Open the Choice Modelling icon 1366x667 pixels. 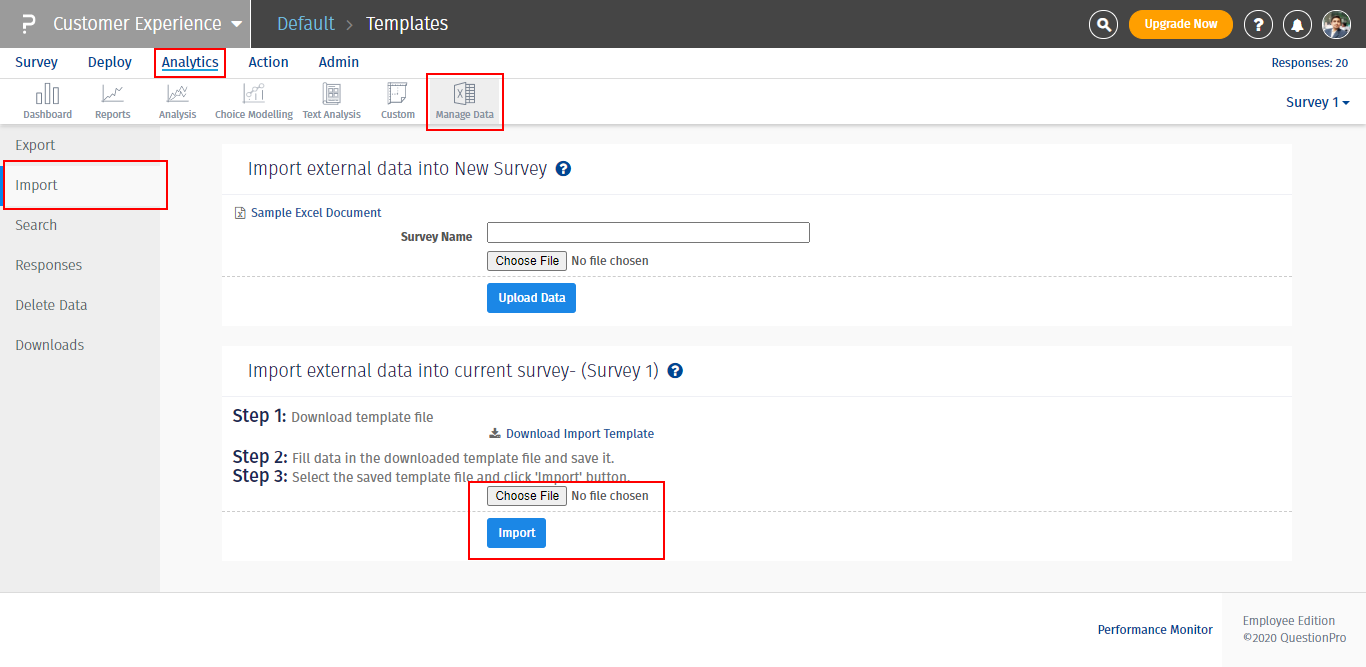(x=254, y=96)
